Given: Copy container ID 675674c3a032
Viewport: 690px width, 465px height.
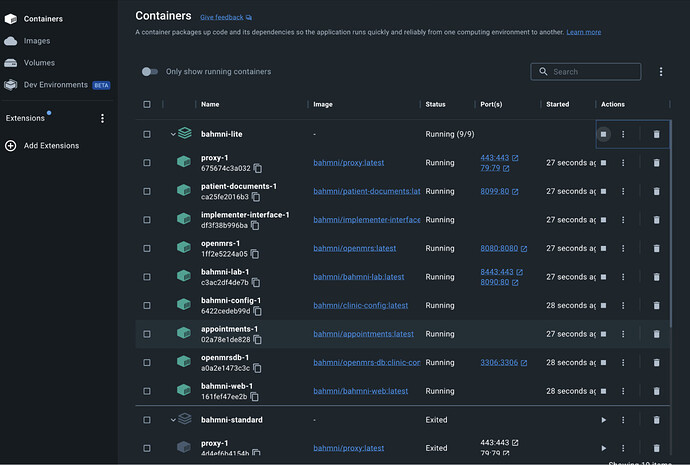Looking at the screenshot, I should [x=258, y=168].
